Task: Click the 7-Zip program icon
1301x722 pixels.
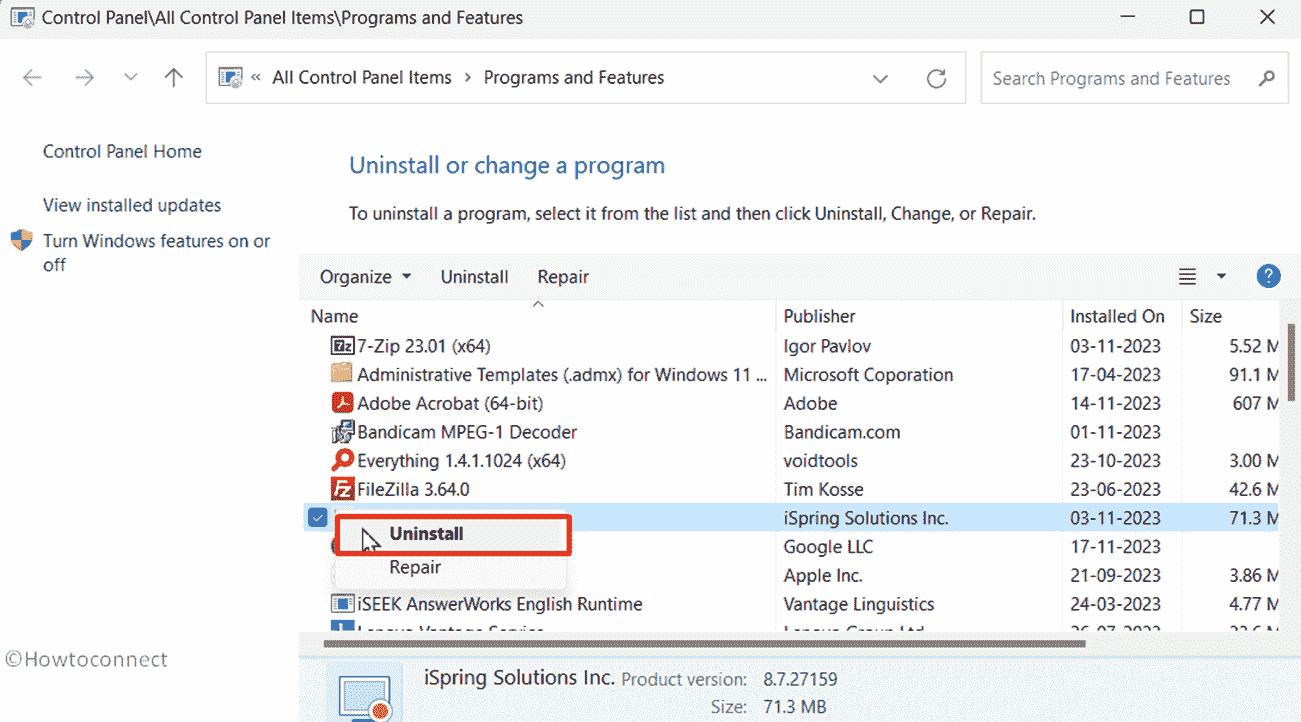Action: click(342, 346)
